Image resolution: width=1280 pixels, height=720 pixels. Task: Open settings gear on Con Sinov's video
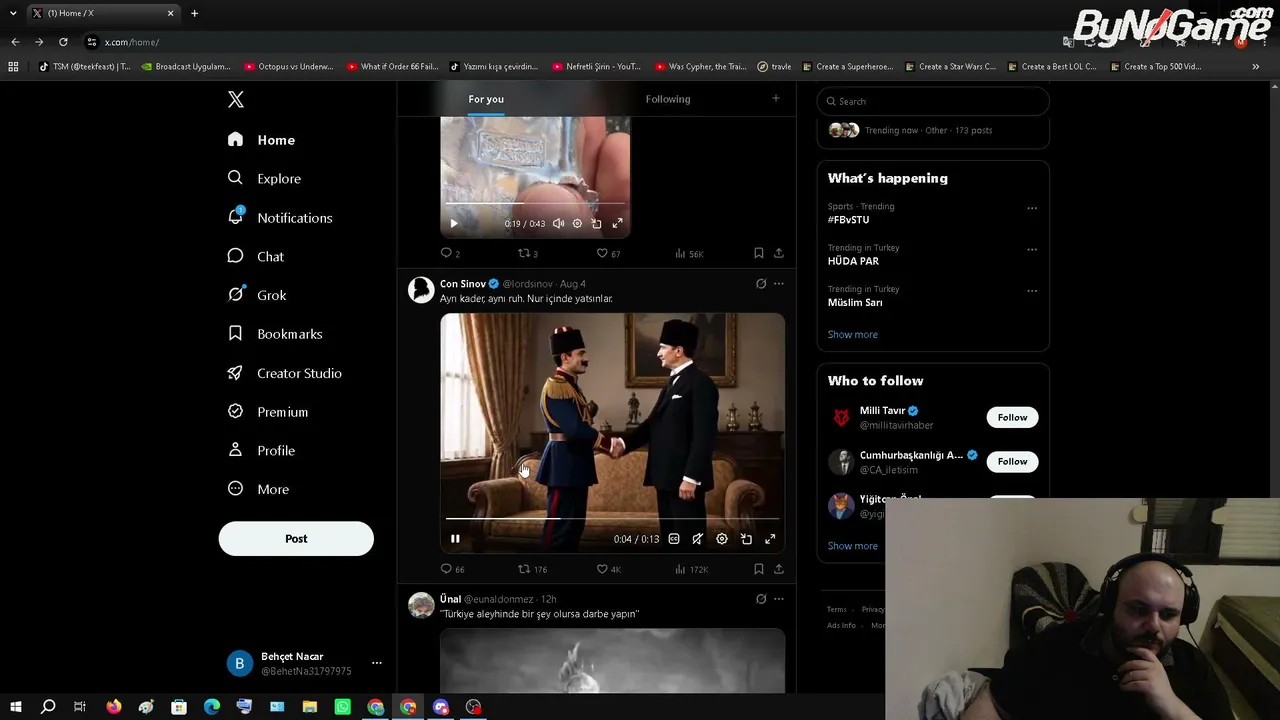(x=722, y=539)
